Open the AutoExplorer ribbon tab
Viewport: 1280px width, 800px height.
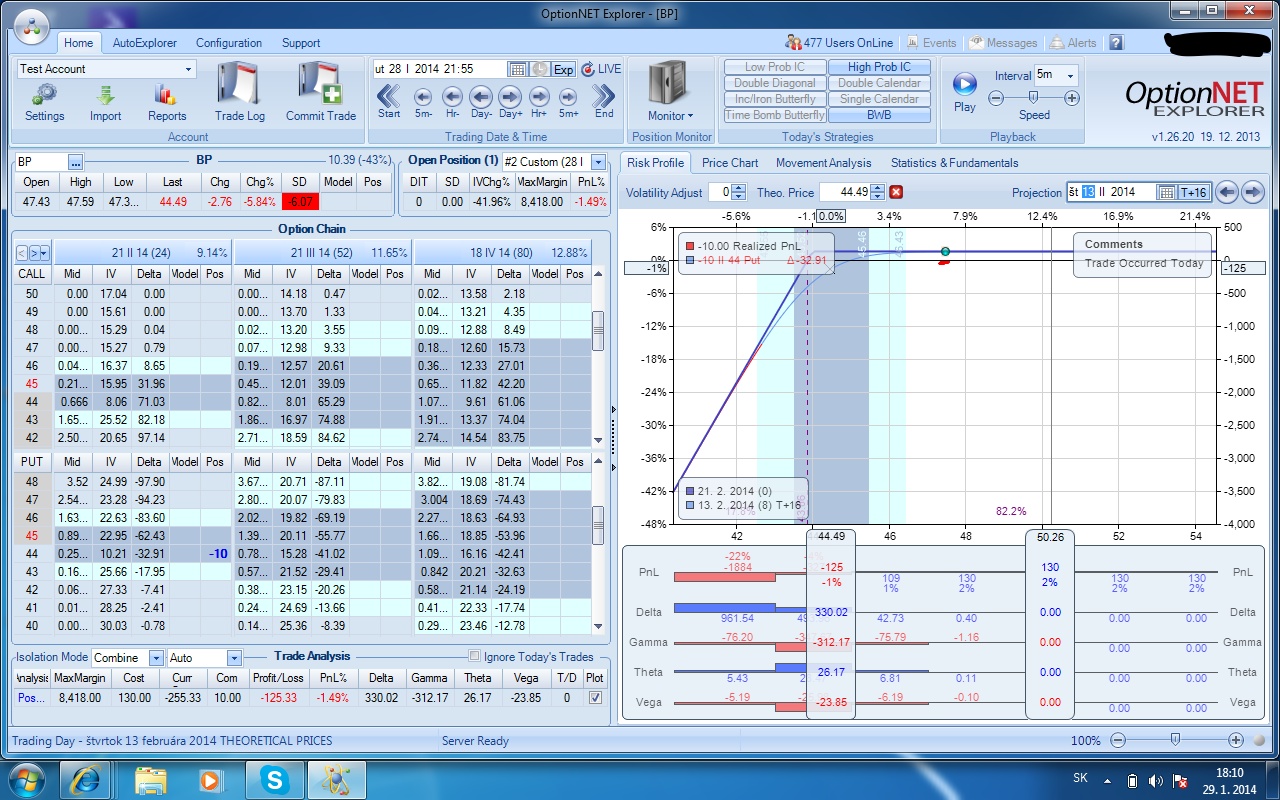pos(145,43)
